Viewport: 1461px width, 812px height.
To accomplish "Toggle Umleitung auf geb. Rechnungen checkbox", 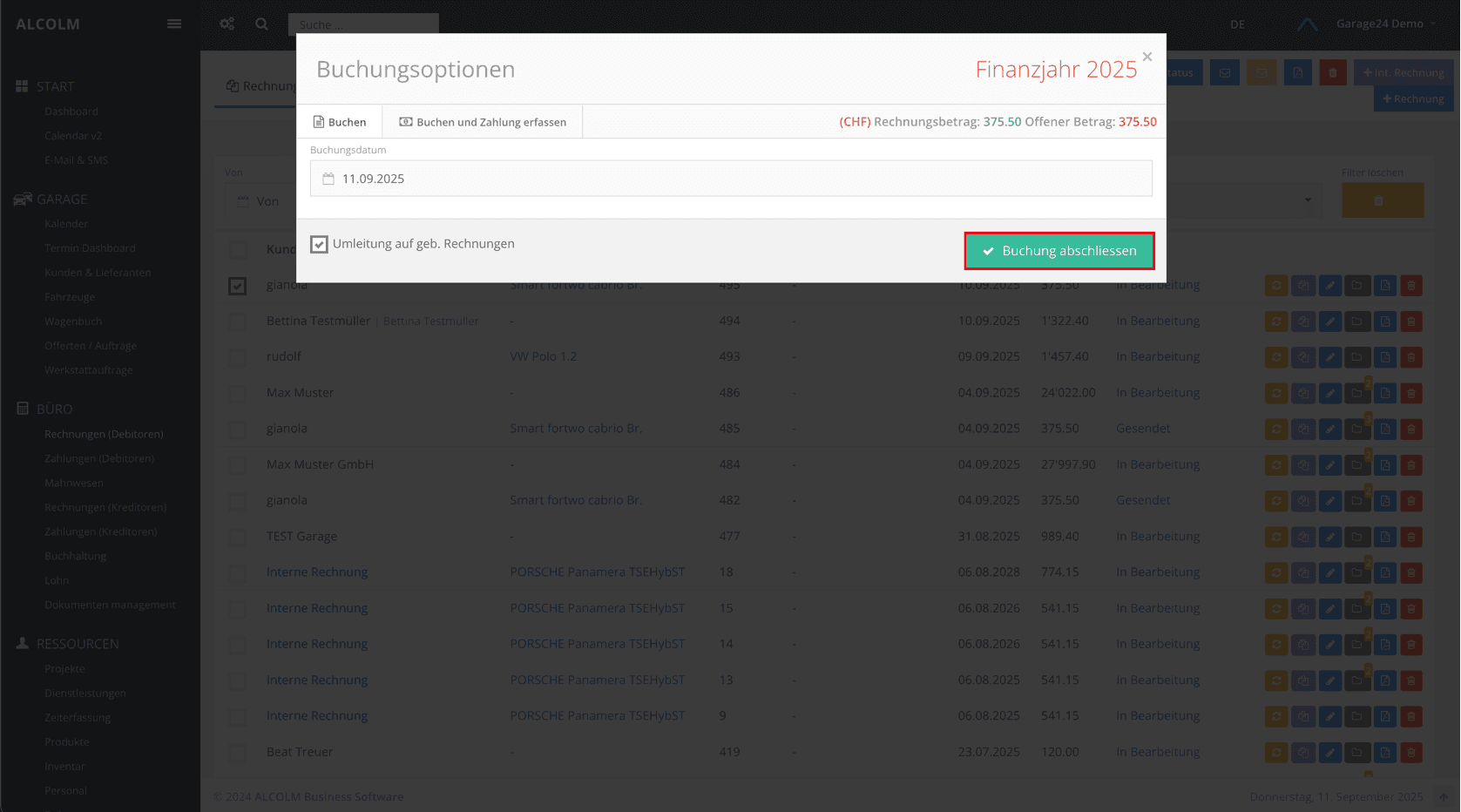I will 319,244.
